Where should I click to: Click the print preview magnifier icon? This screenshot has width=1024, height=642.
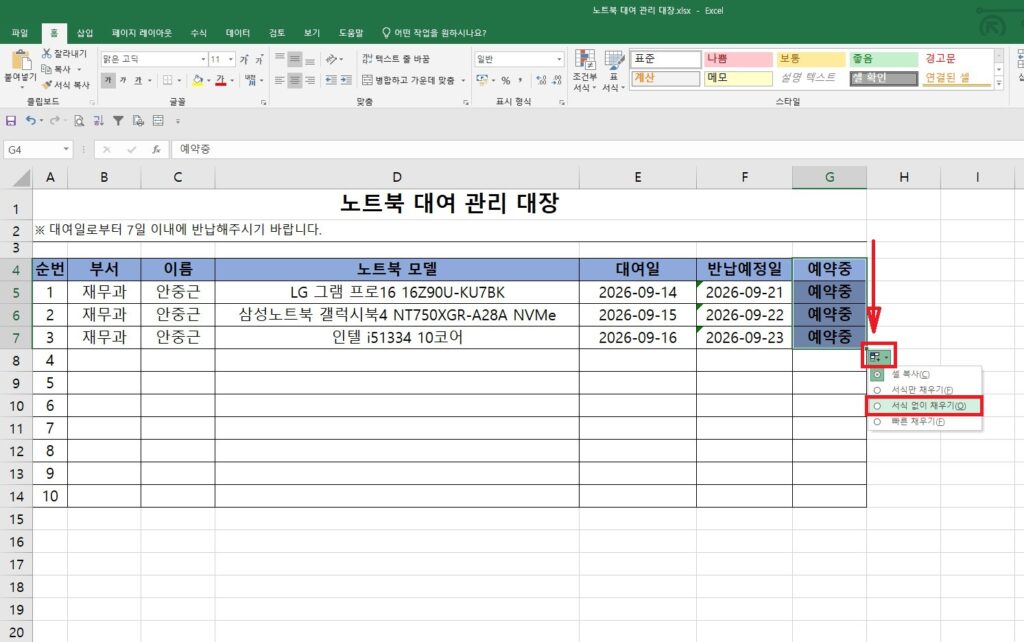point(78,120)
